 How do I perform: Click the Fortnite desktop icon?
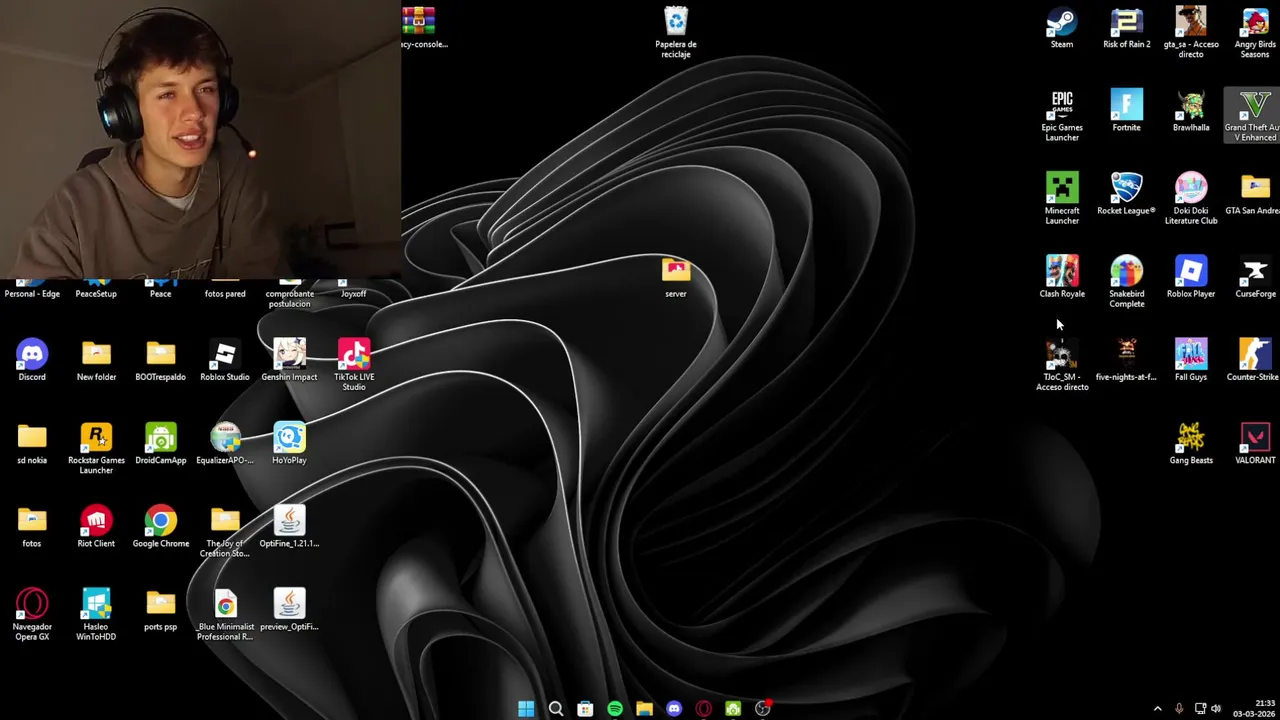click(x=1126, y=111)
